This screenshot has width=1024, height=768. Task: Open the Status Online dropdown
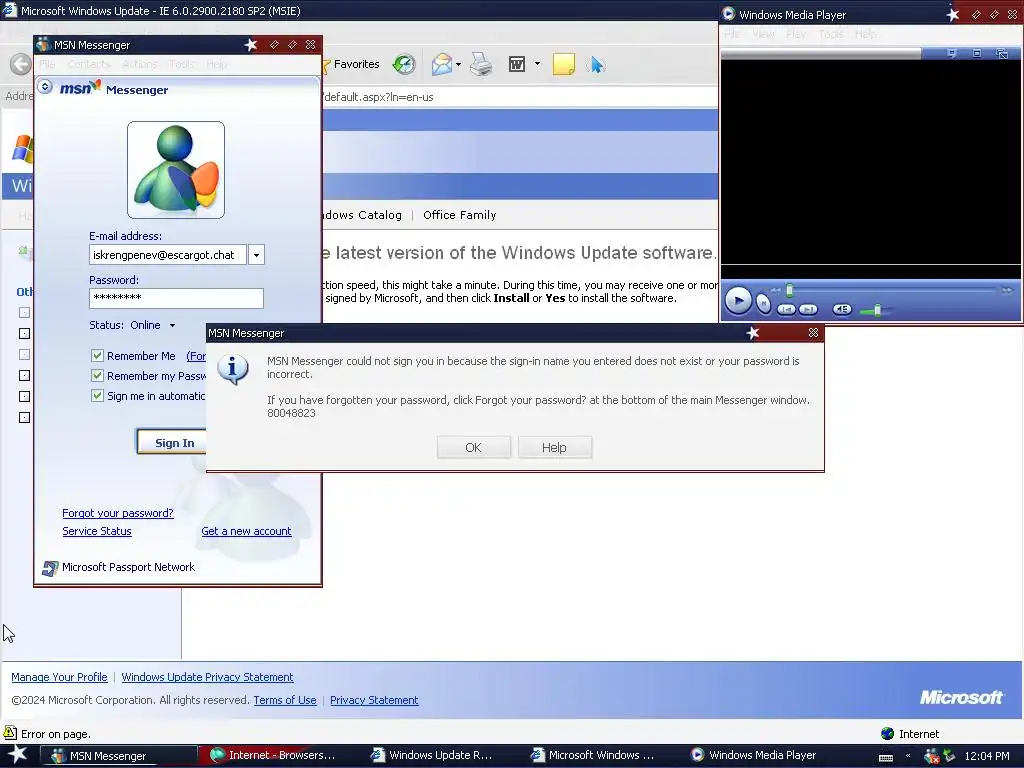point(172,325)
